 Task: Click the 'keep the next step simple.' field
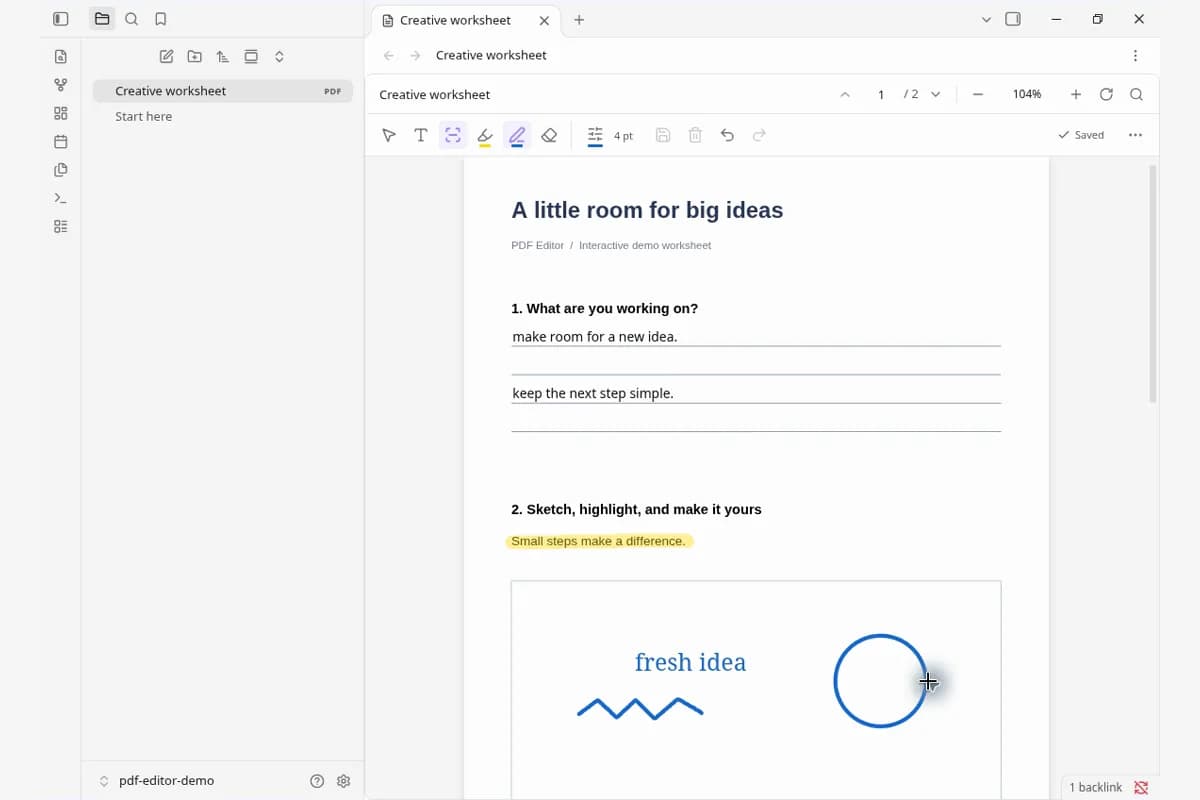tap(756, 394)
